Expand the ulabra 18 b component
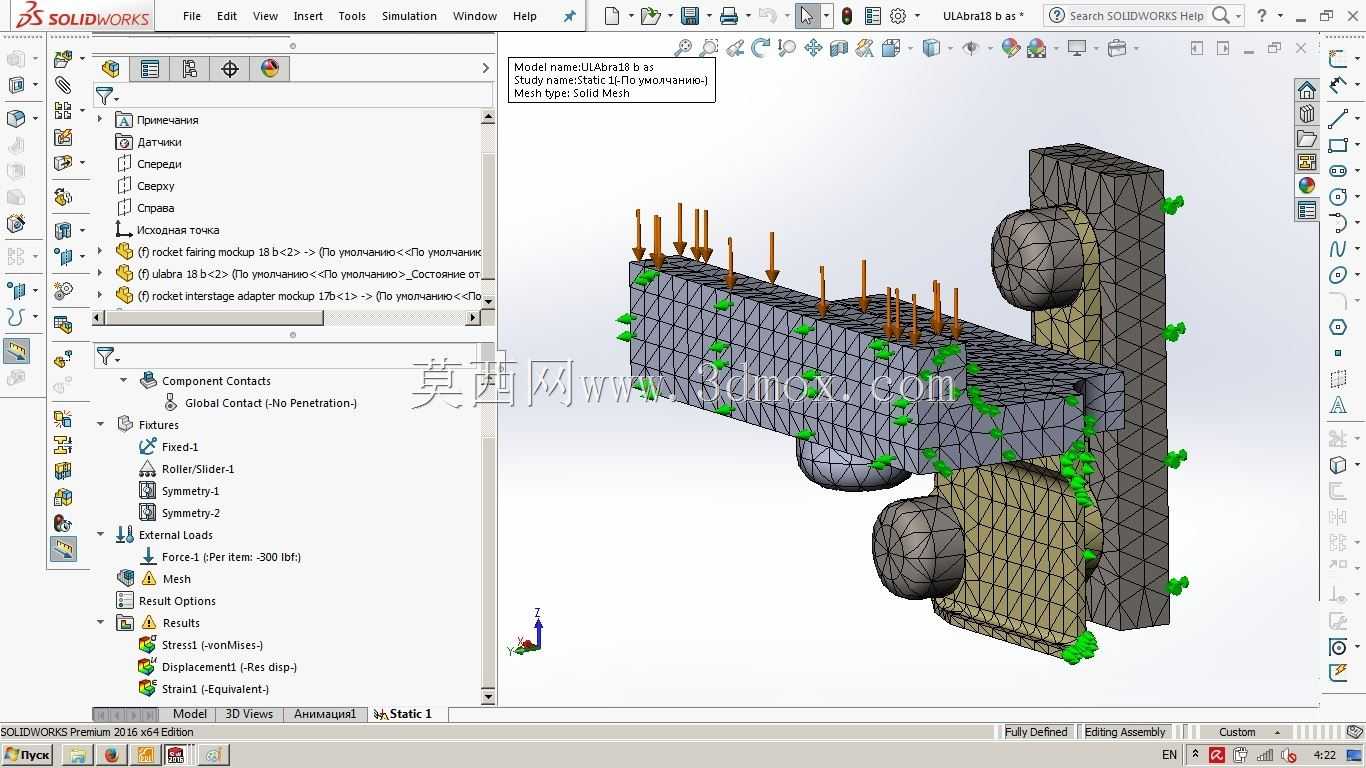Image resolution: width=1366 pixels, height=768 pixels. [x=100, y=274]
